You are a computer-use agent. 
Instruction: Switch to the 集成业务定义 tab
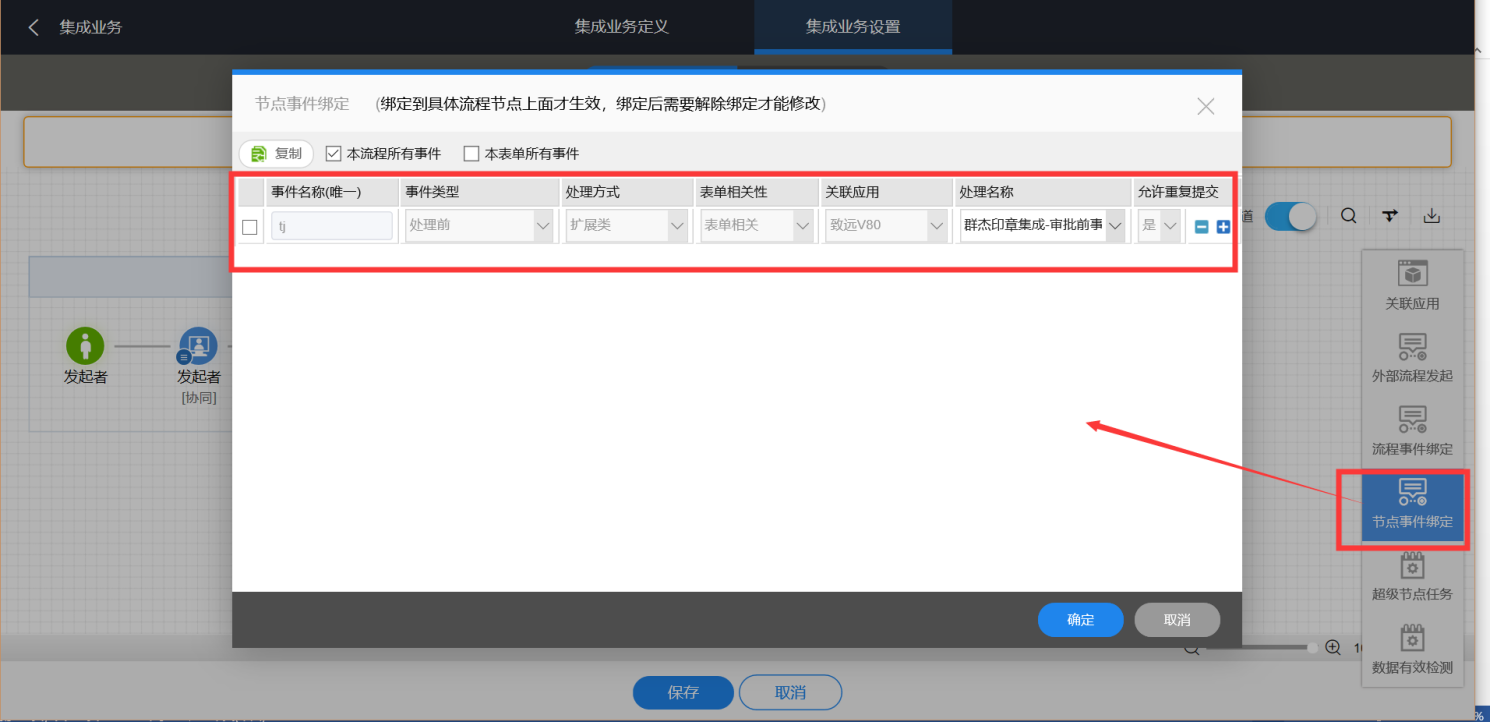click(621, 27)
